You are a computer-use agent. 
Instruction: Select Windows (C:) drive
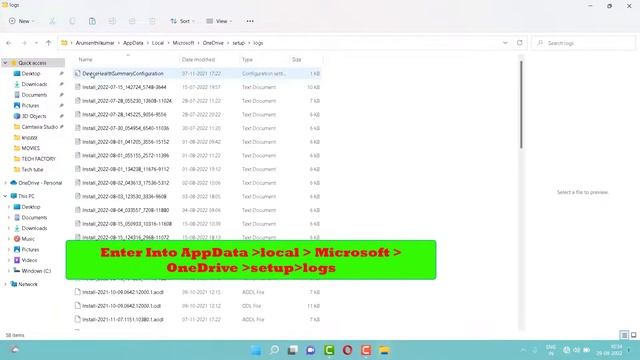click(x=36, y=271)
